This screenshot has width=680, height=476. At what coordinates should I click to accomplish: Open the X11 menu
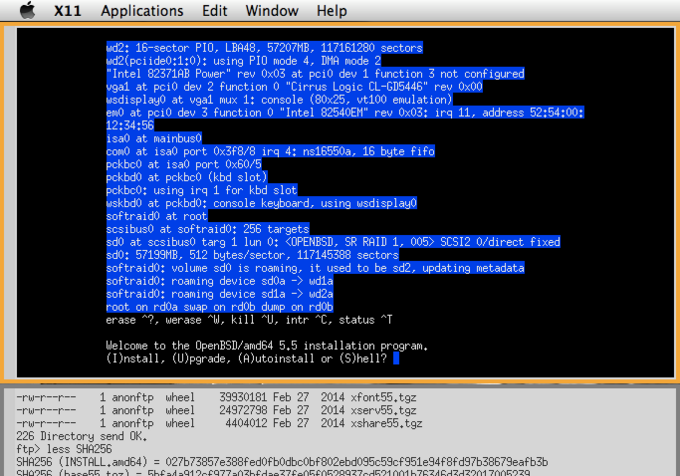pyautogui.click(x=67, y=10)
